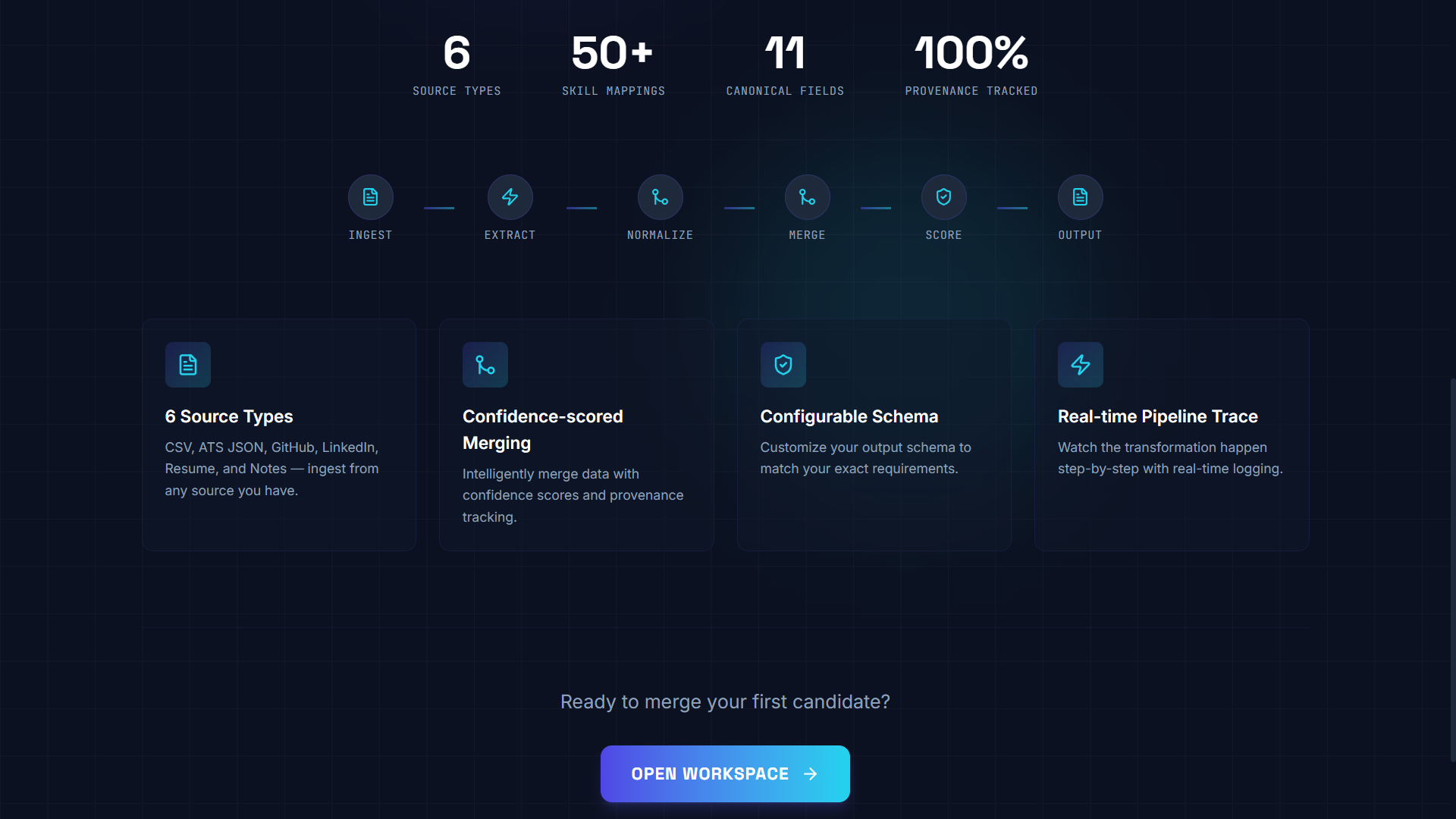Click the page's vertical scrollbar
The height and width of the screenshot is (819, 1456).
click(1452, 569)
